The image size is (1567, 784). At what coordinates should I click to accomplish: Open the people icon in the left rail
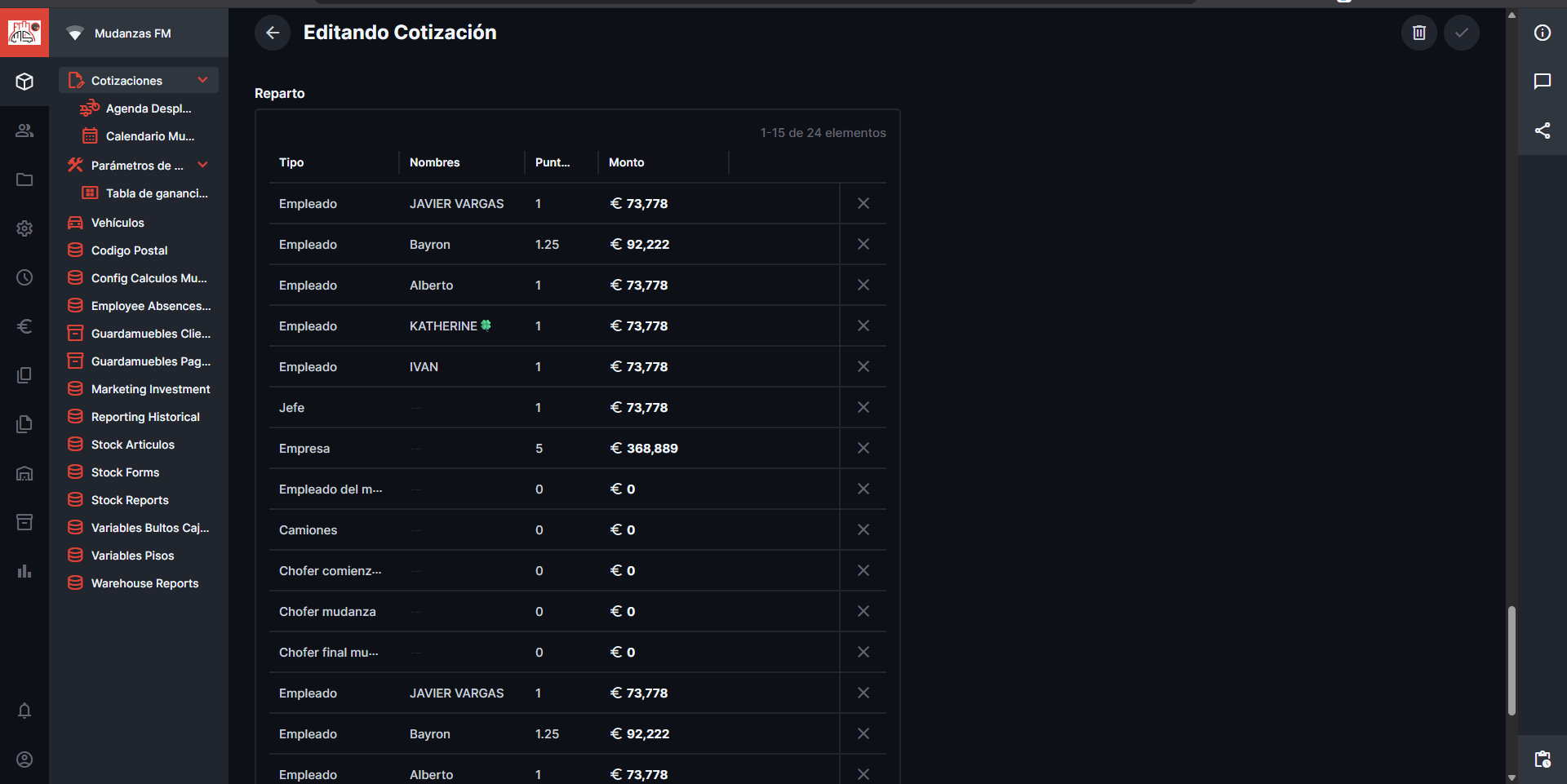24,131
